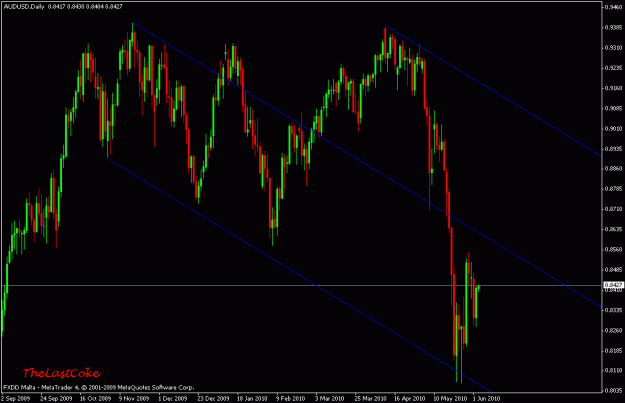Click the 16 Apr 2010 date label
Viewport: 625px width, 403px height.
click(410, 398)
